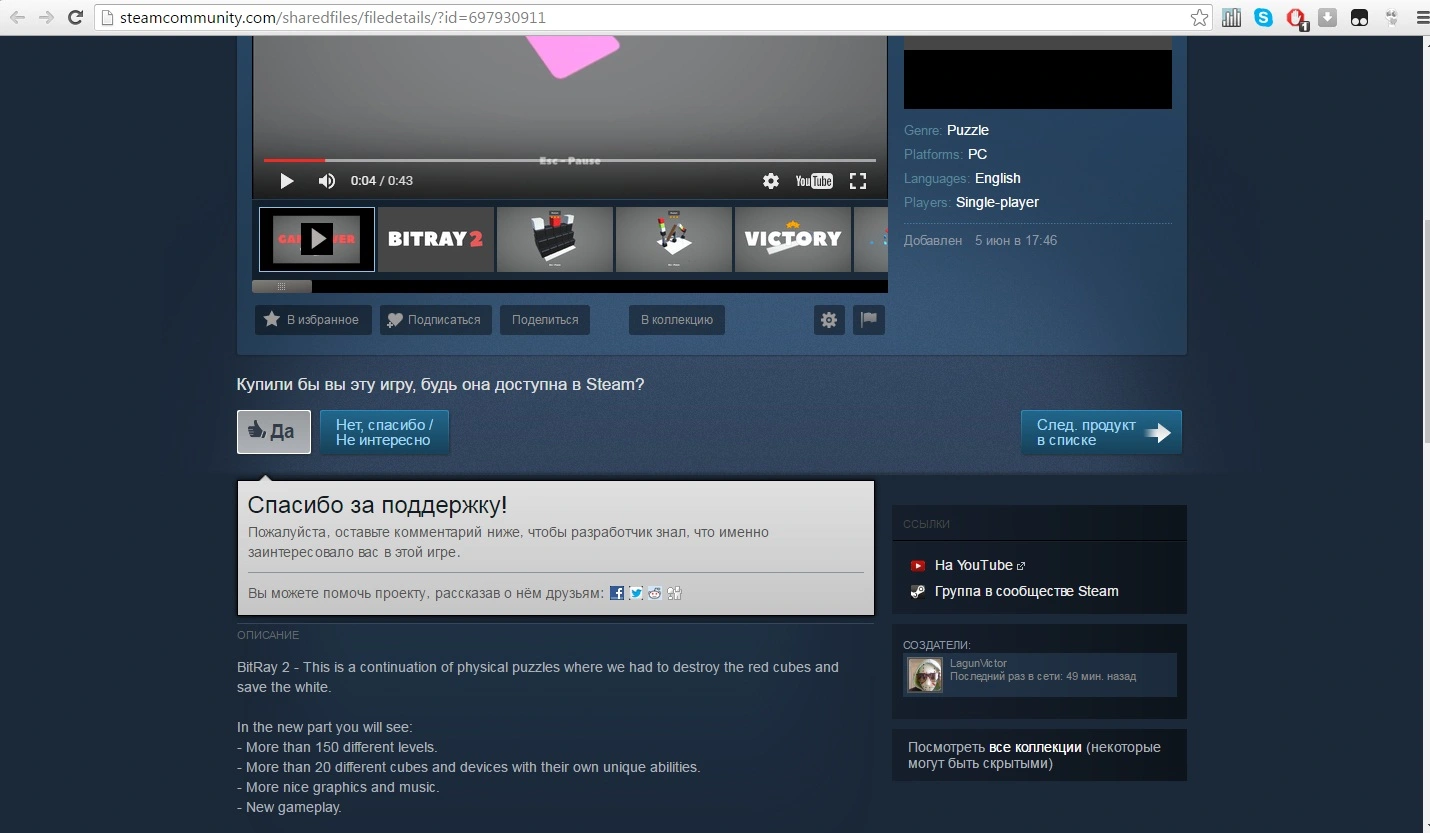Select the BITRAY 2 thumbnail
This screenshot has height=833, width=1430.
436,239
